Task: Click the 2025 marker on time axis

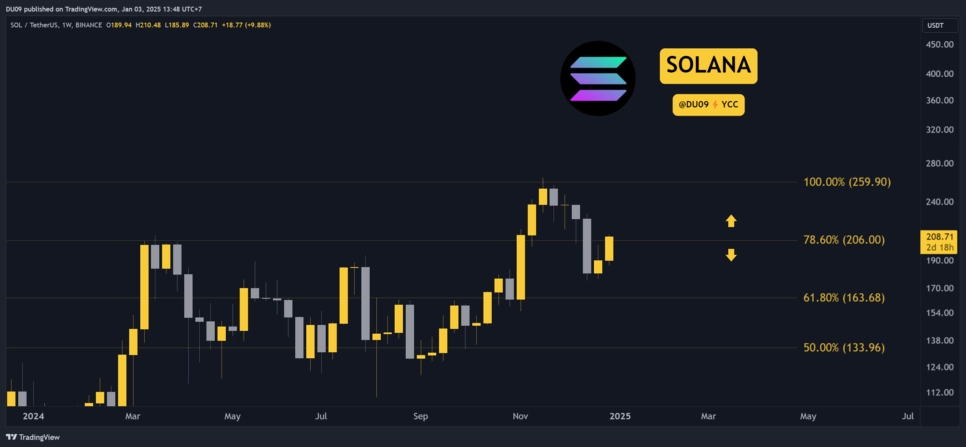Action: tap(619, 415)
